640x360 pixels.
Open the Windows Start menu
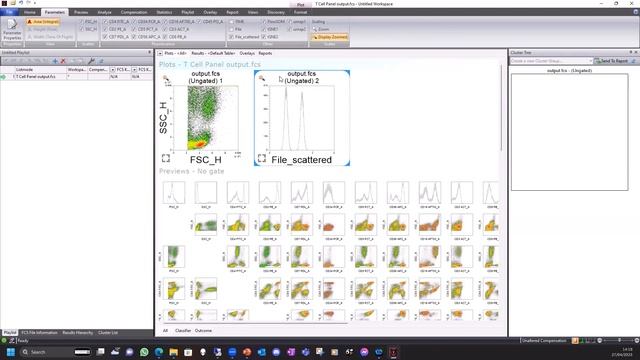click(x=11, y=352)
